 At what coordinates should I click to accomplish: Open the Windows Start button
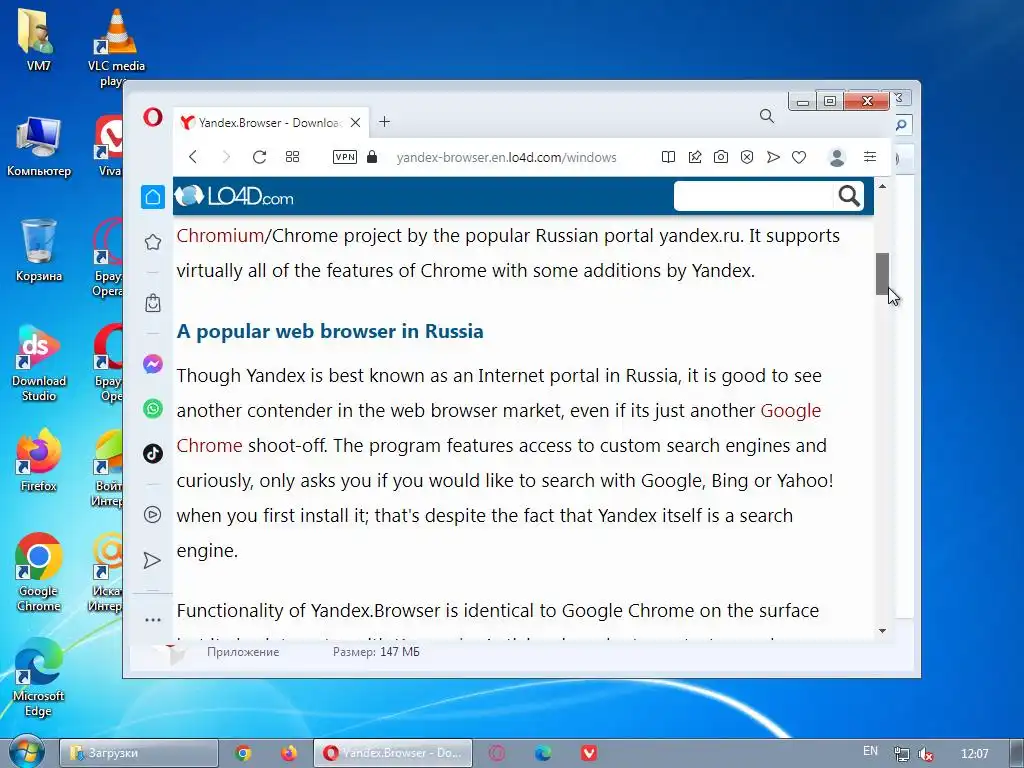tap(27, 753)
